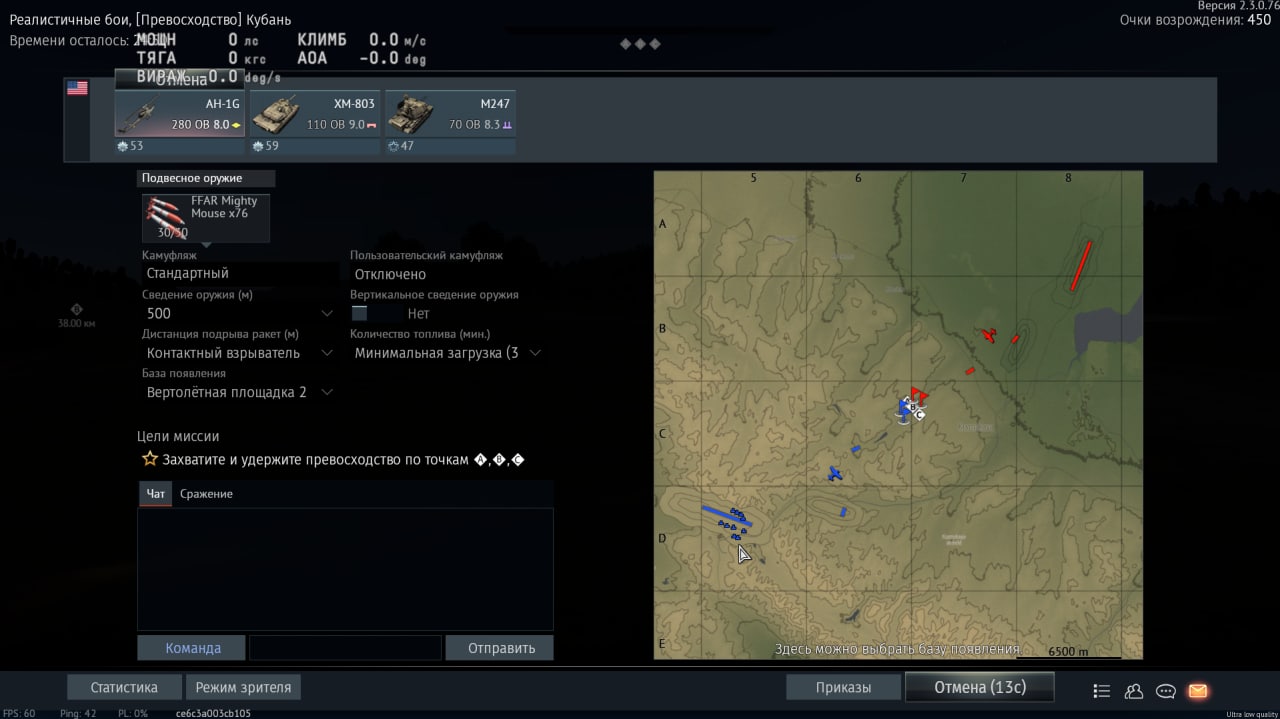Click the USA flag icon
Image resolution: width=1280 pixels, height=719 pixels.
click(77, 88)
